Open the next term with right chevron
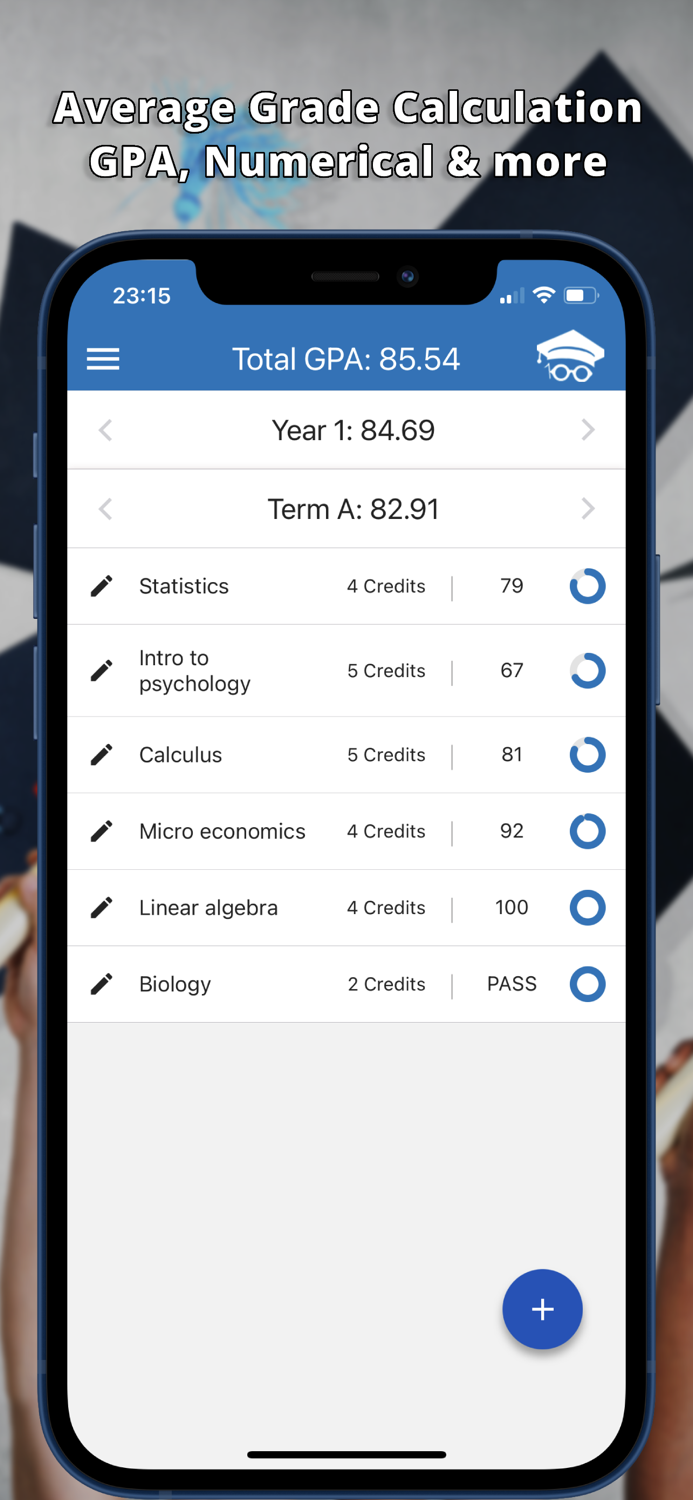 (x=588, y=509)
